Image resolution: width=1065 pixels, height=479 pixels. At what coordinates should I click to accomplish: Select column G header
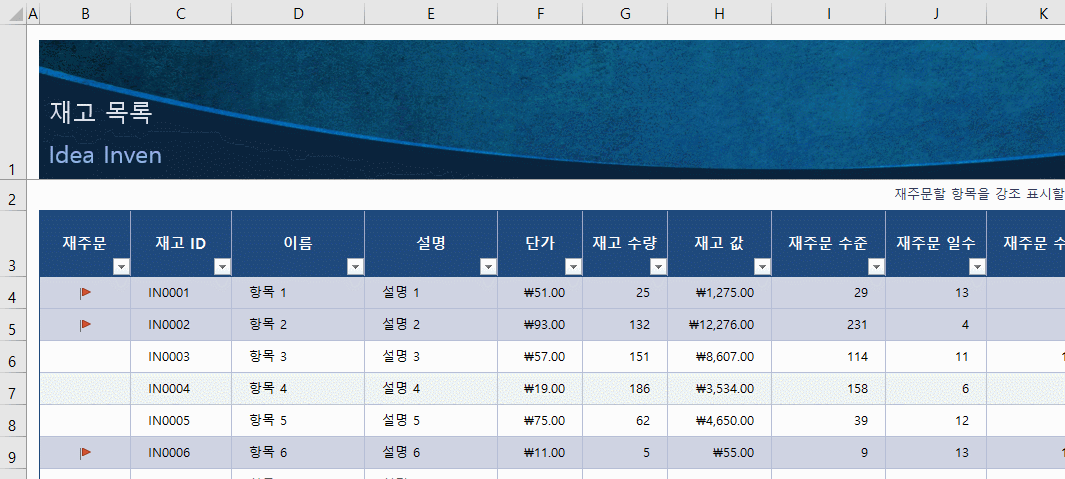pyautogui.click(x=625, y=13)
